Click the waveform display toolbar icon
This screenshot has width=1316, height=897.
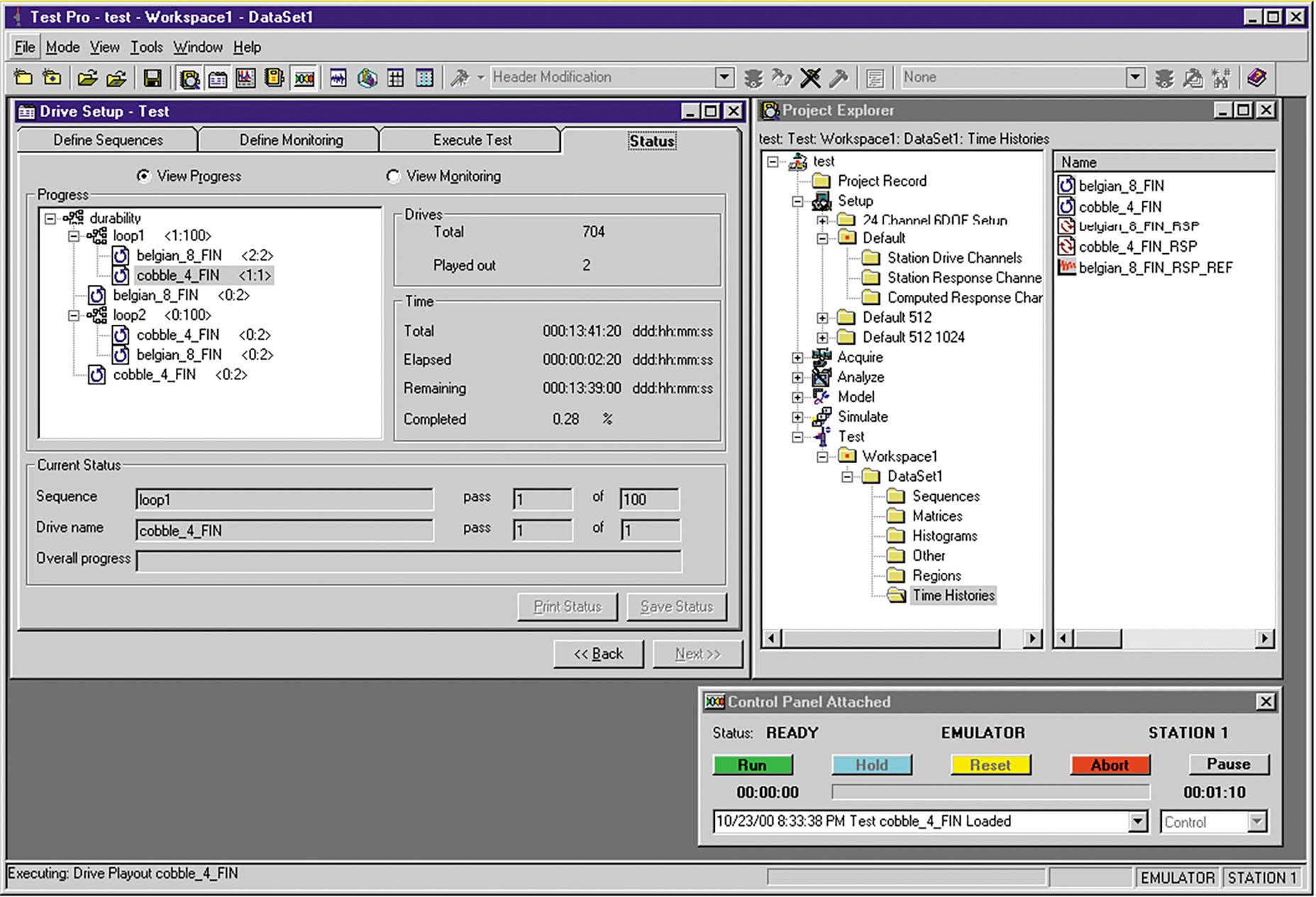click(338, 78)
